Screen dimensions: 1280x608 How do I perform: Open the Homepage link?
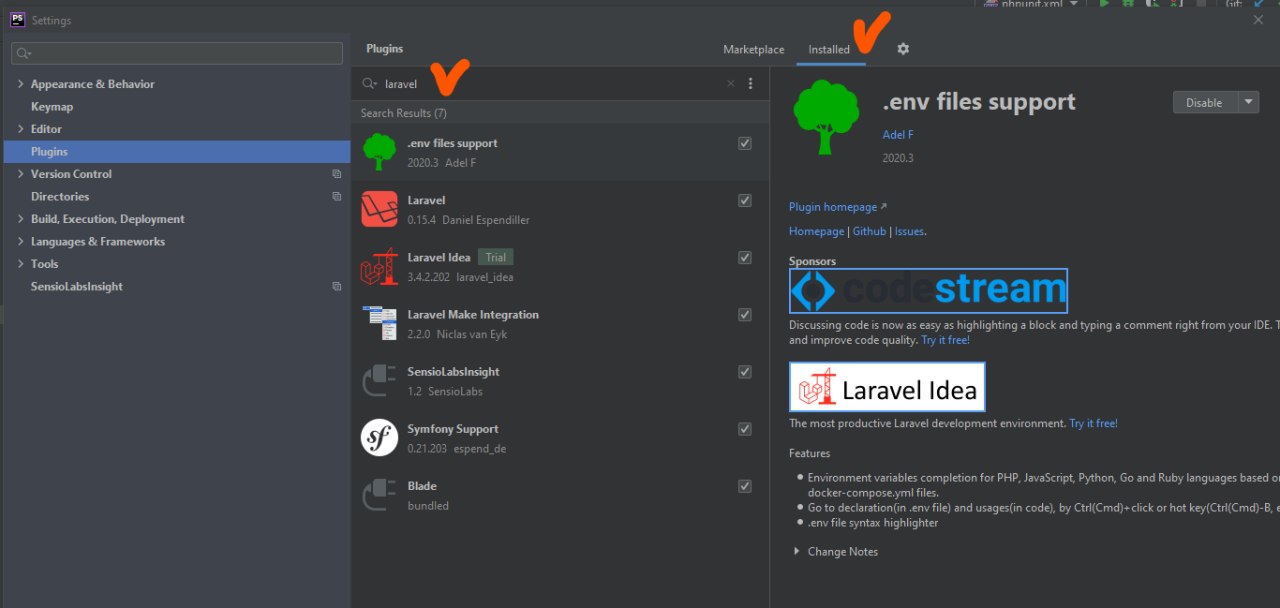pos(816,231)
